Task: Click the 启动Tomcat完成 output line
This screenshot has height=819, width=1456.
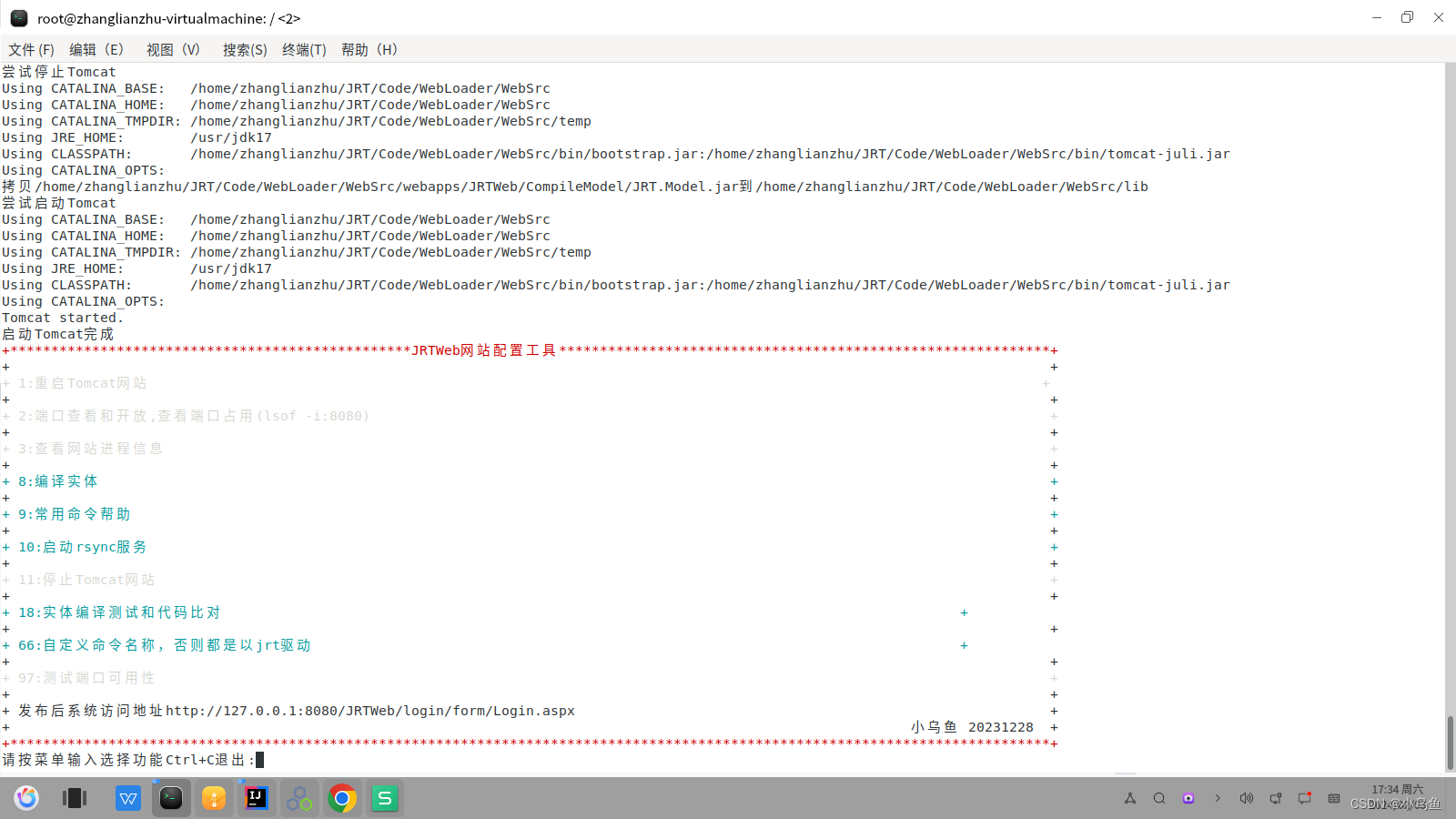Action: (x=58, y=334)
